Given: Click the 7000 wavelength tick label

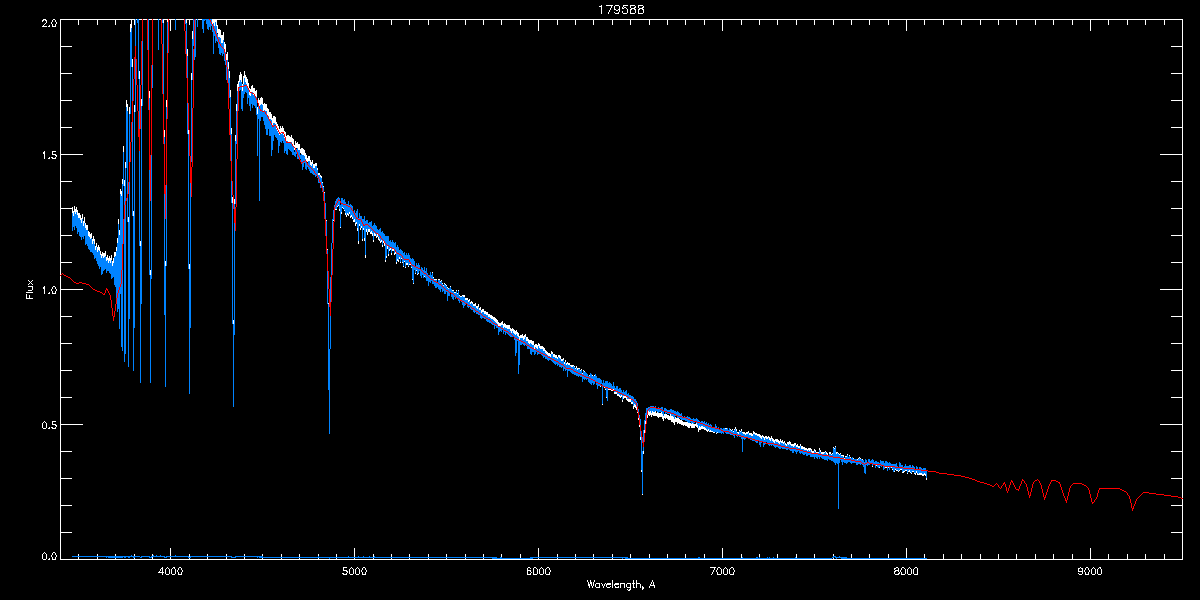Looking at the screenshot, I should (722, 571).
